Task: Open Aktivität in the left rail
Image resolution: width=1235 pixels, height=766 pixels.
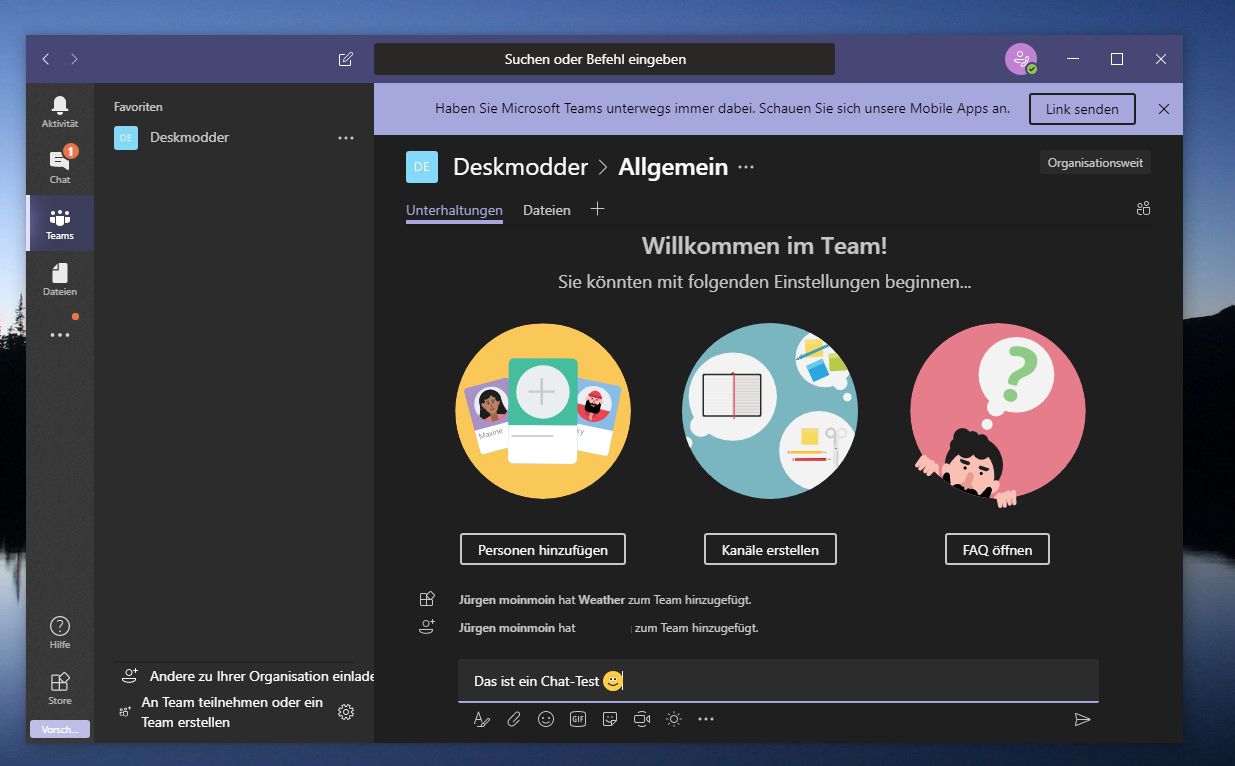Action: coord(60,111)
